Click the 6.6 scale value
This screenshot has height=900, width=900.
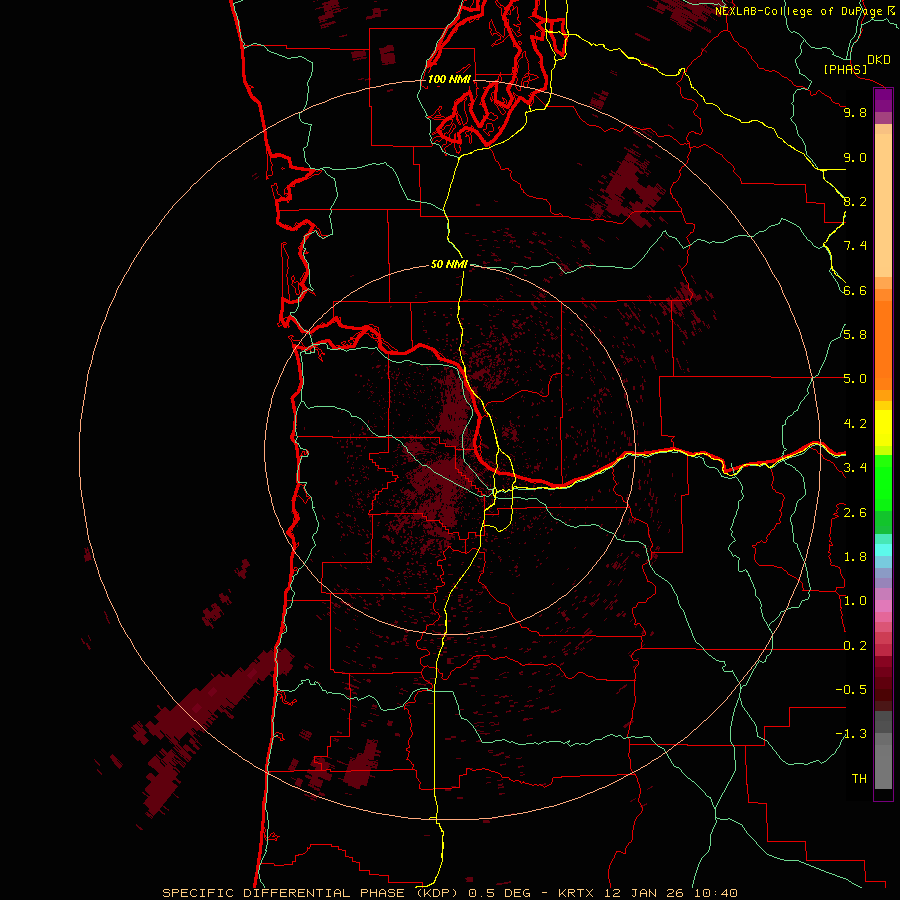(855, 290)
